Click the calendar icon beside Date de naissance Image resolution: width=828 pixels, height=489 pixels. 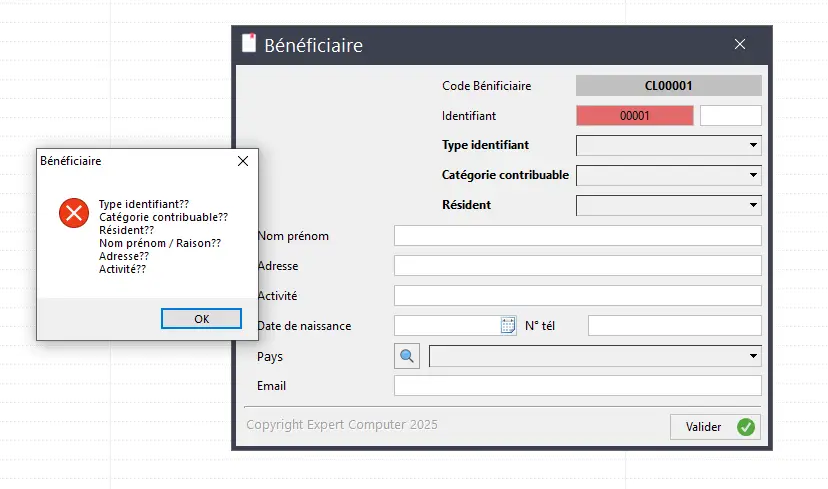point(508,325)
